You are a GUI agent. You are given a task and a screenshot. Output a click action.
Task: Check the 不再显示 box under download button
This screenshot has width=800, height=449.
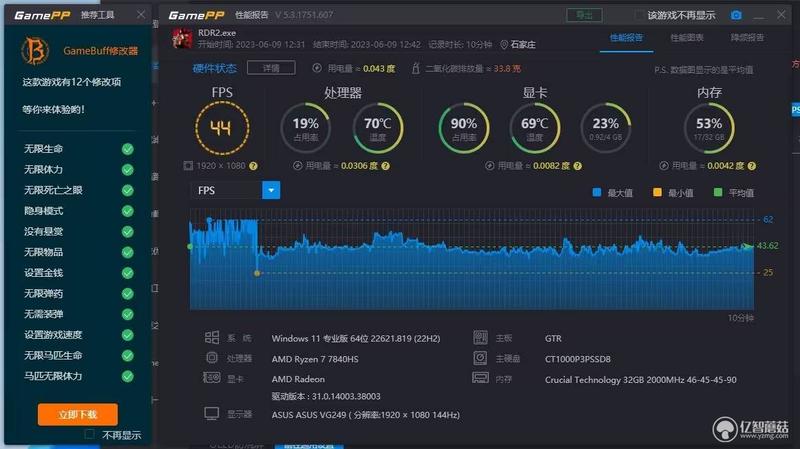click(x=90, y=434)
